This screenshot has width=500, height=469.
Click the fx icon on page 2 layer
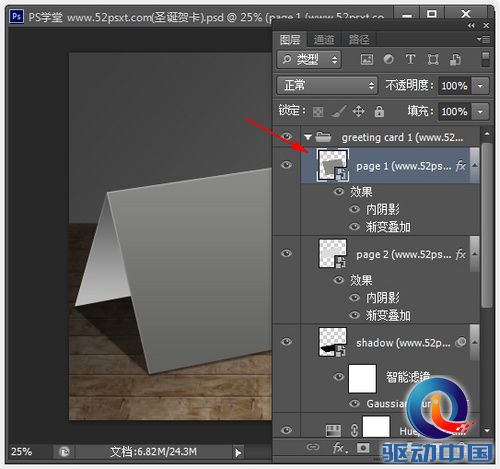pyautogui.click(x=461, y=254)
